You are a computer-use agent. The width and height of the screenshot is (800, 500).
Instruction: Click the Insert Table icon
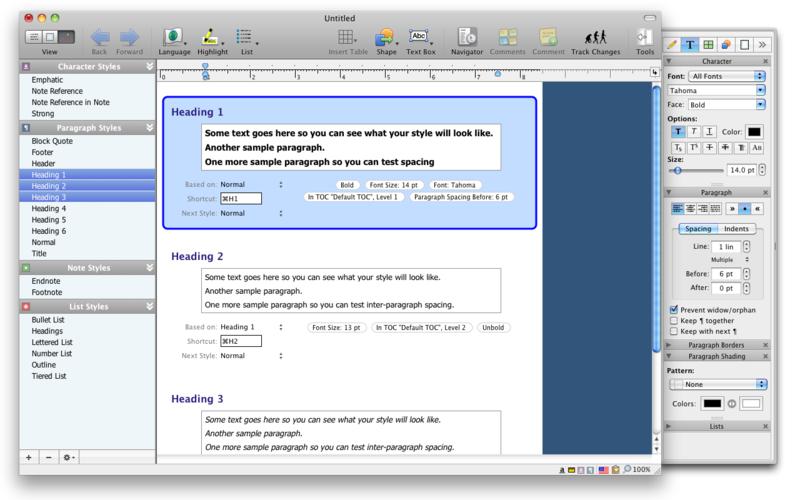coord(346,38)
